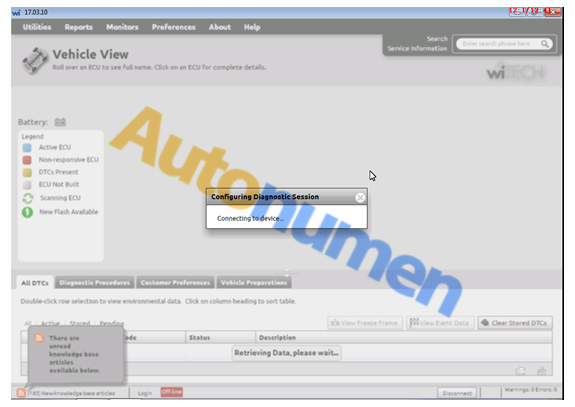Open New knowledge base articles link
This screenshot has width=575, height=407.
(72, 393)
